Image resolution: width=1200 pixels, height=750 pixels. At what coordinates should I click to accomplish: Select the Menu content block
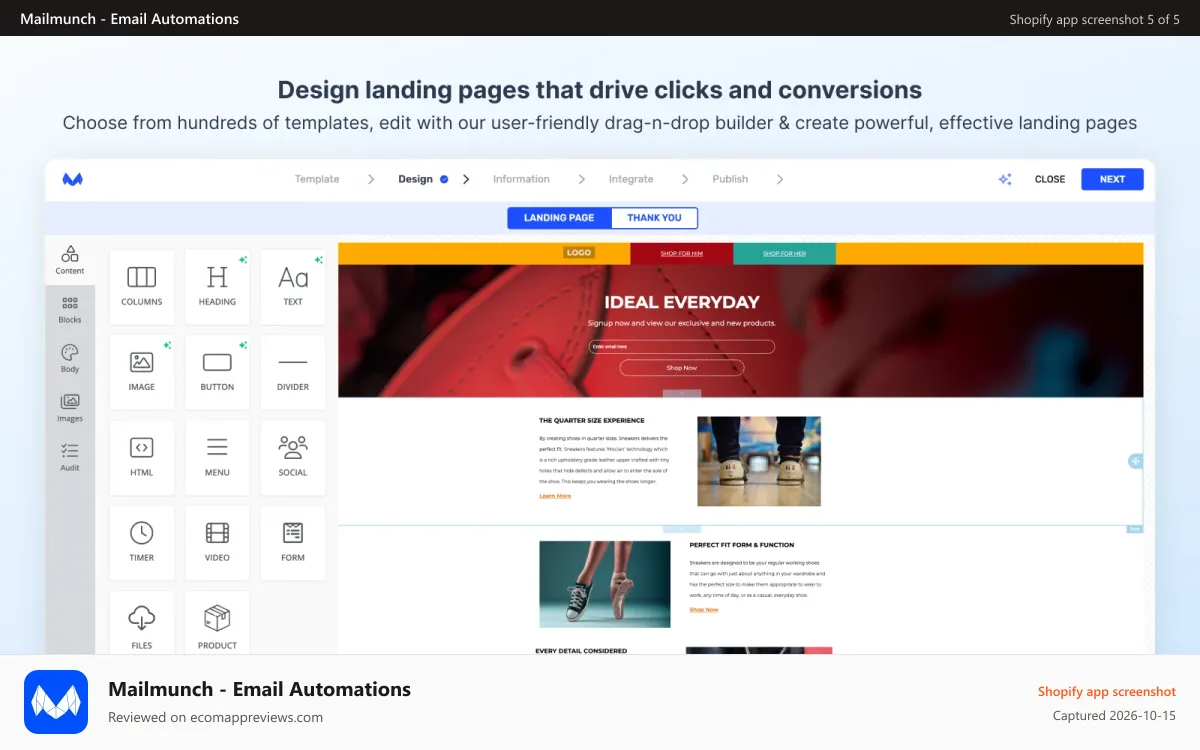[x=217, y=458]
